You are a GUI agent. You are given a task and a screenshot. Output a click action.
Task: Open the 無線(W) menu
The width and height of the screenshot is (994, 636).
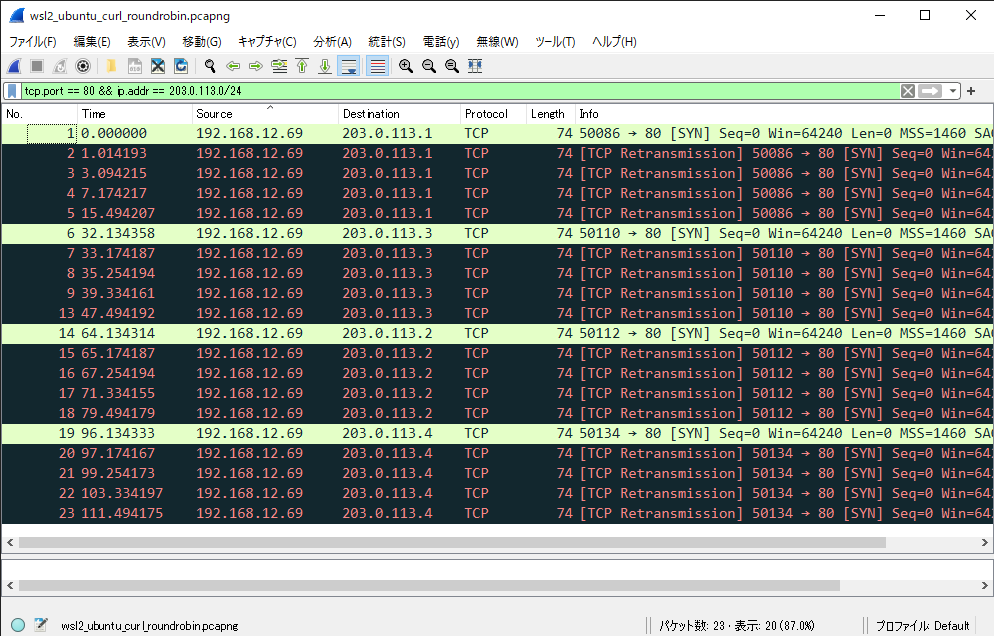[497, 42]
